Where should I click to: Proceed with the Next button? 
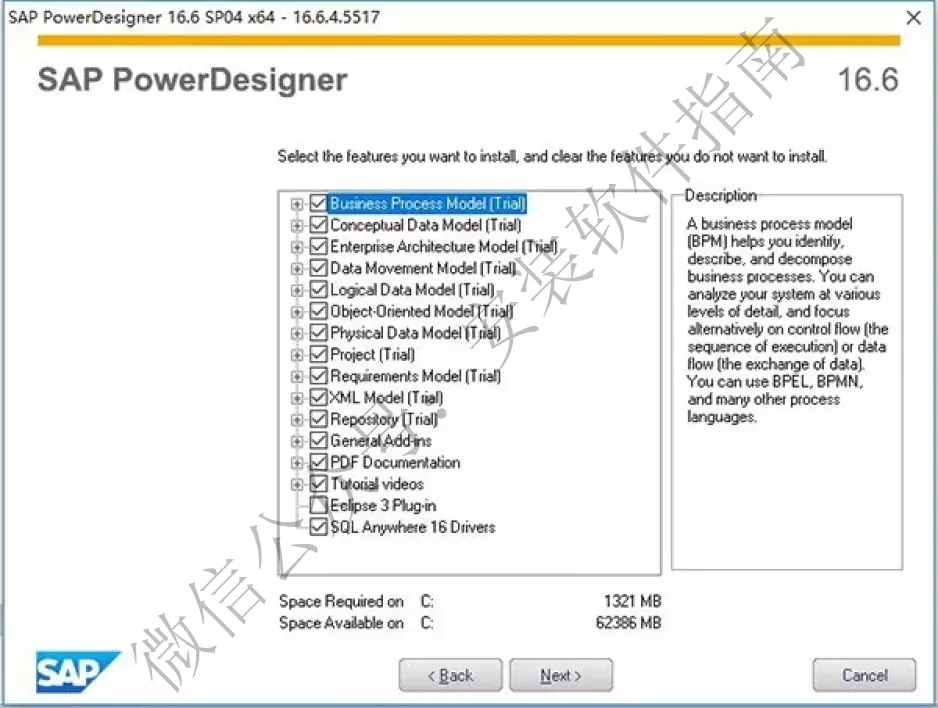click(561, 675)
